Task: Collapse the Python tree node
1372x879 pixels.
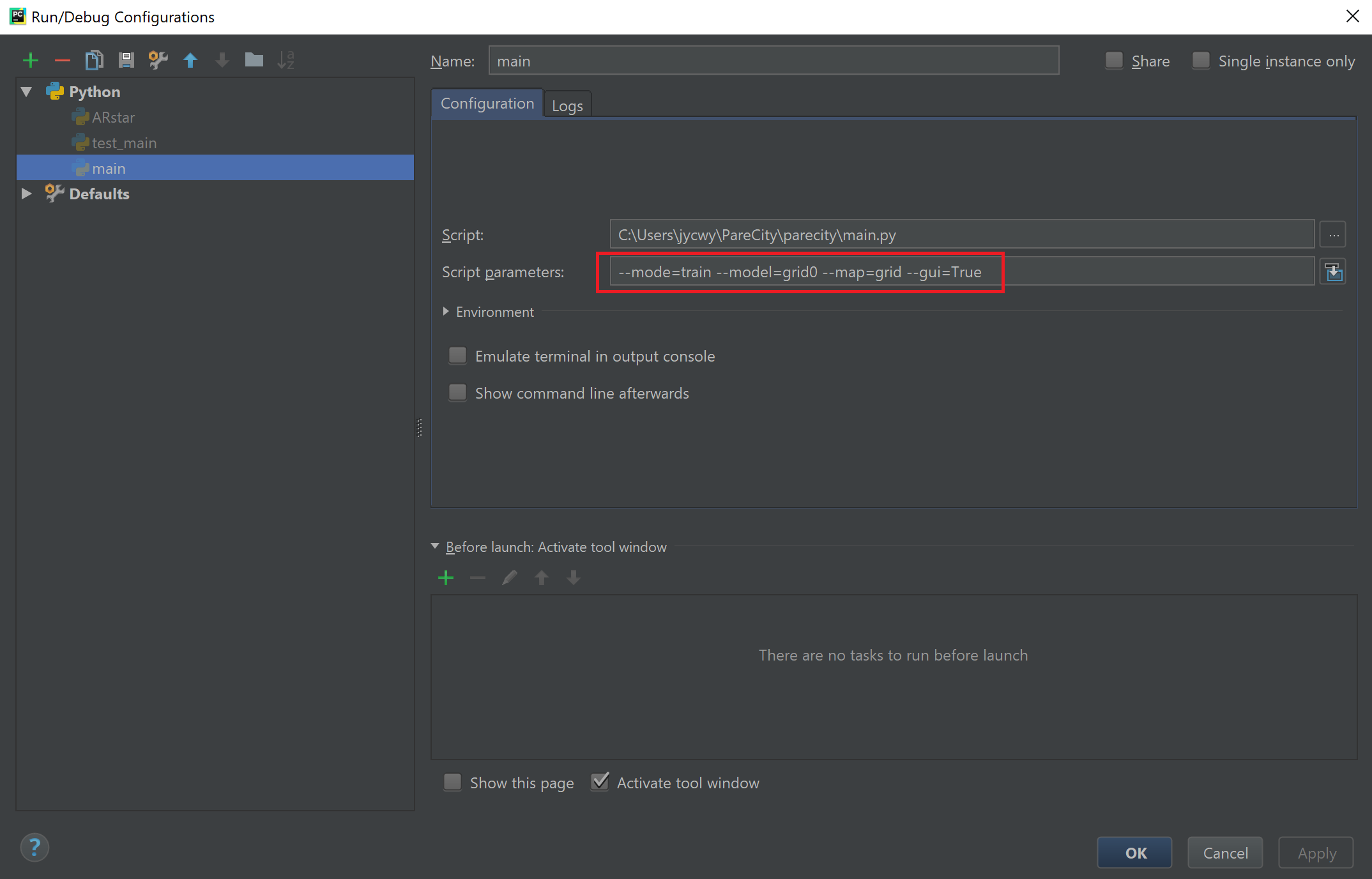Action: 26,92
